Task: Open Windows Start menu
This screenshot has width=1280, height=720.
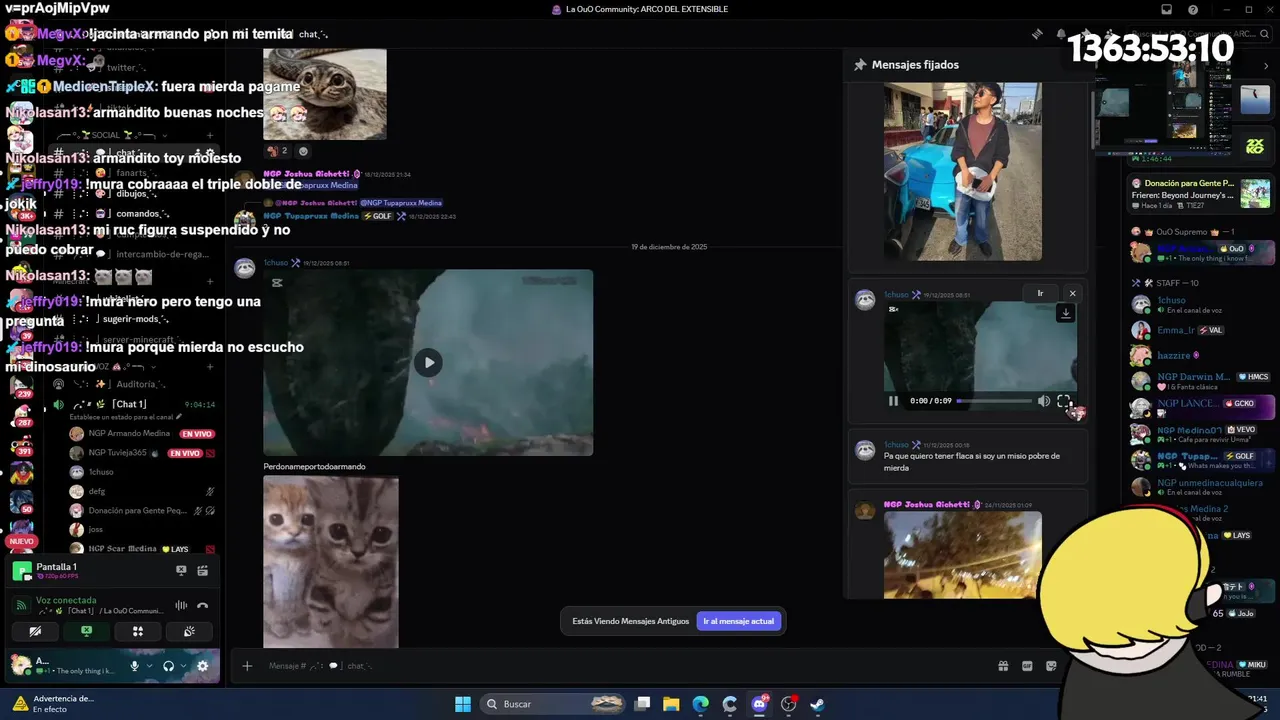Action: pyautogui.click(x=463, y=704)
